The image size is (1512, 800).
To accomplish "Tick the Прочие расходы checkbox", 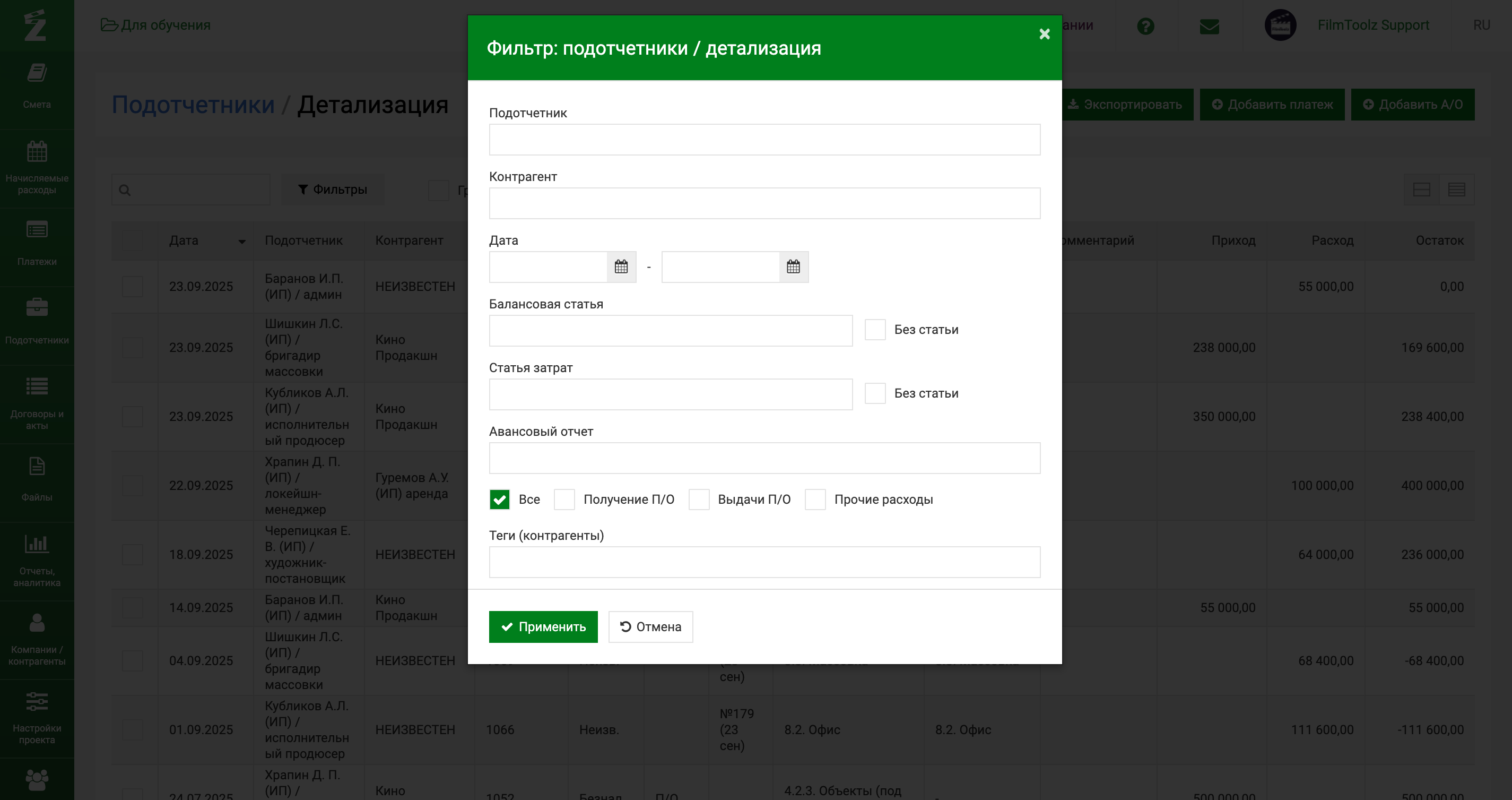I will (815, 499).
